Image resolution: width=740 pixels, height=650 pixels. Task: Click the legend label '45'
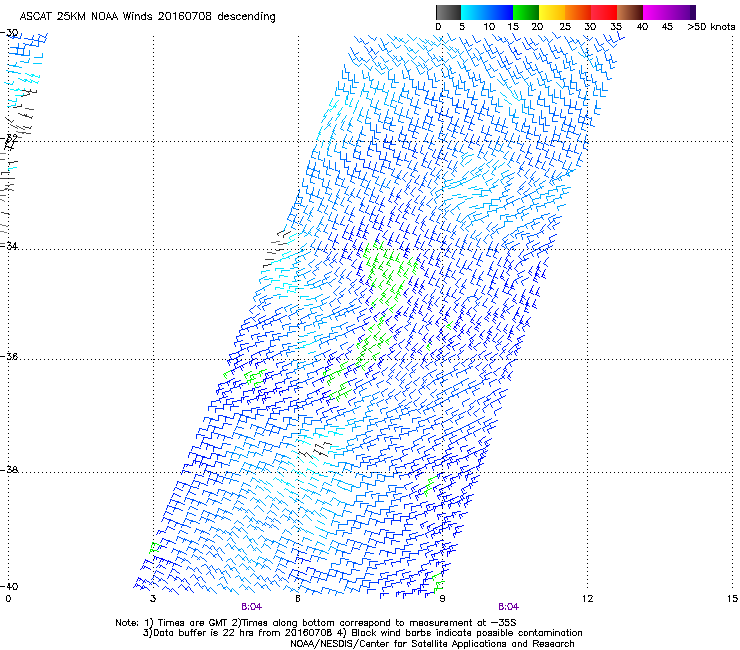[x=667, y=27]
